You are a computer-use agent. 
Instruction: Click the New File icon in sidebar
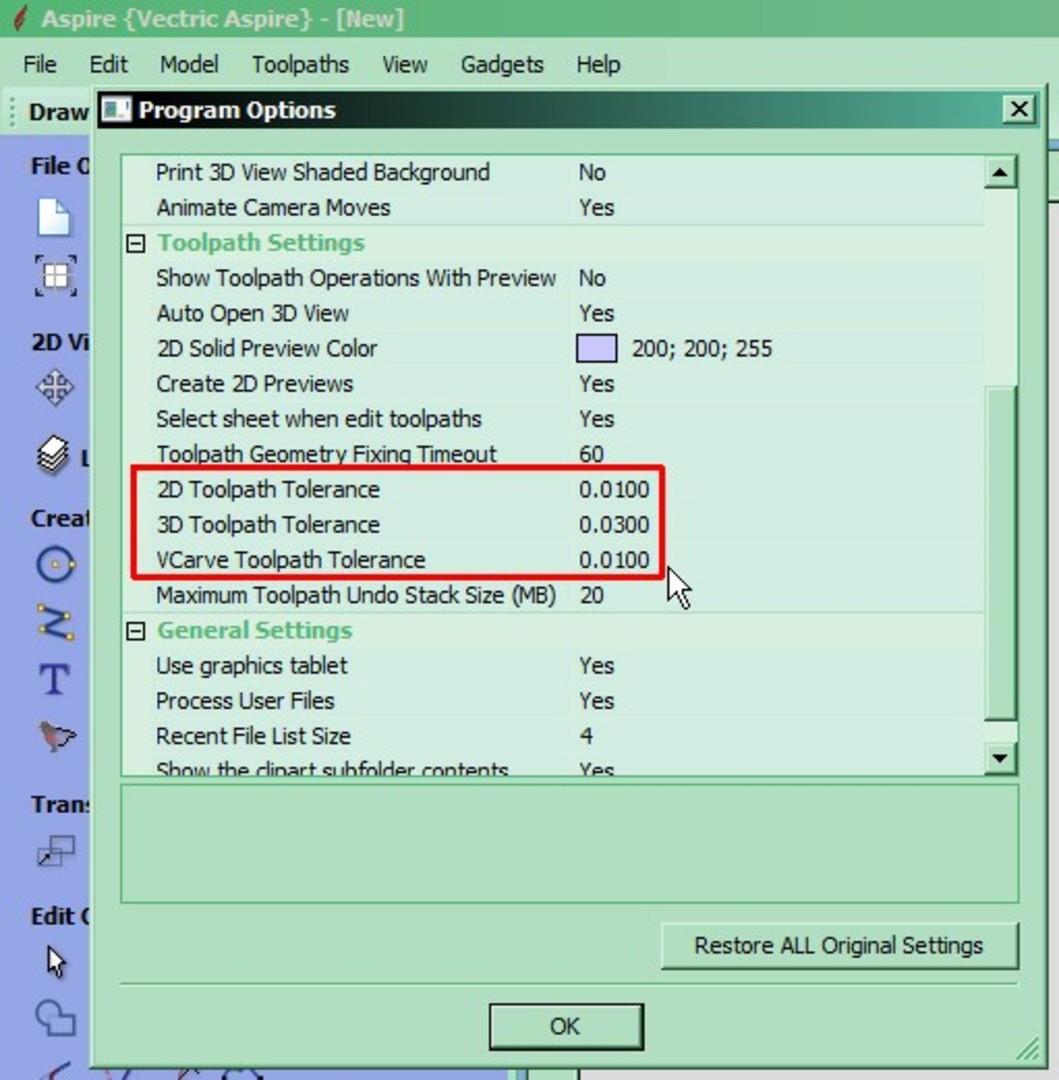(54, 218)
